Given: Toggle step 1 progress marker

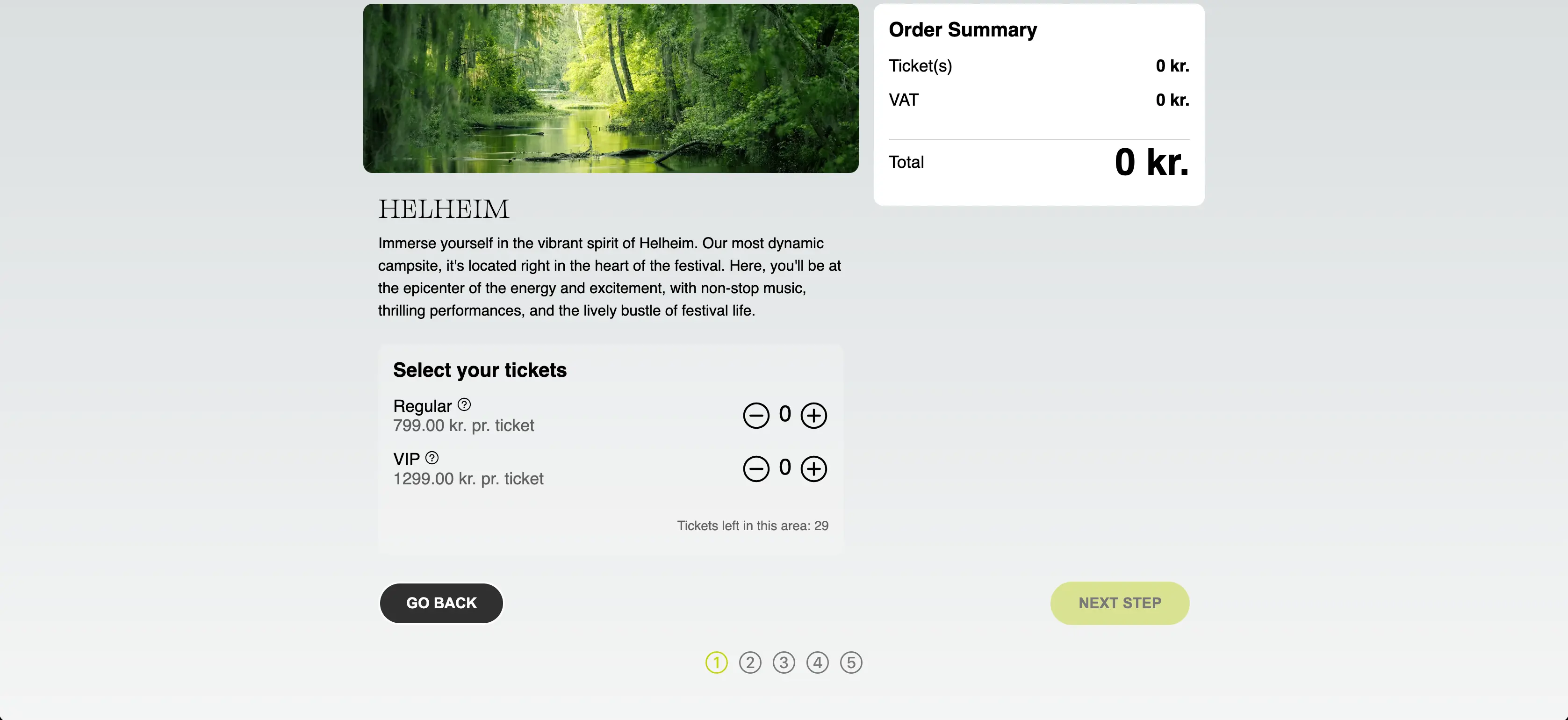Looking at the screenshot, I should tap(717, 662).
